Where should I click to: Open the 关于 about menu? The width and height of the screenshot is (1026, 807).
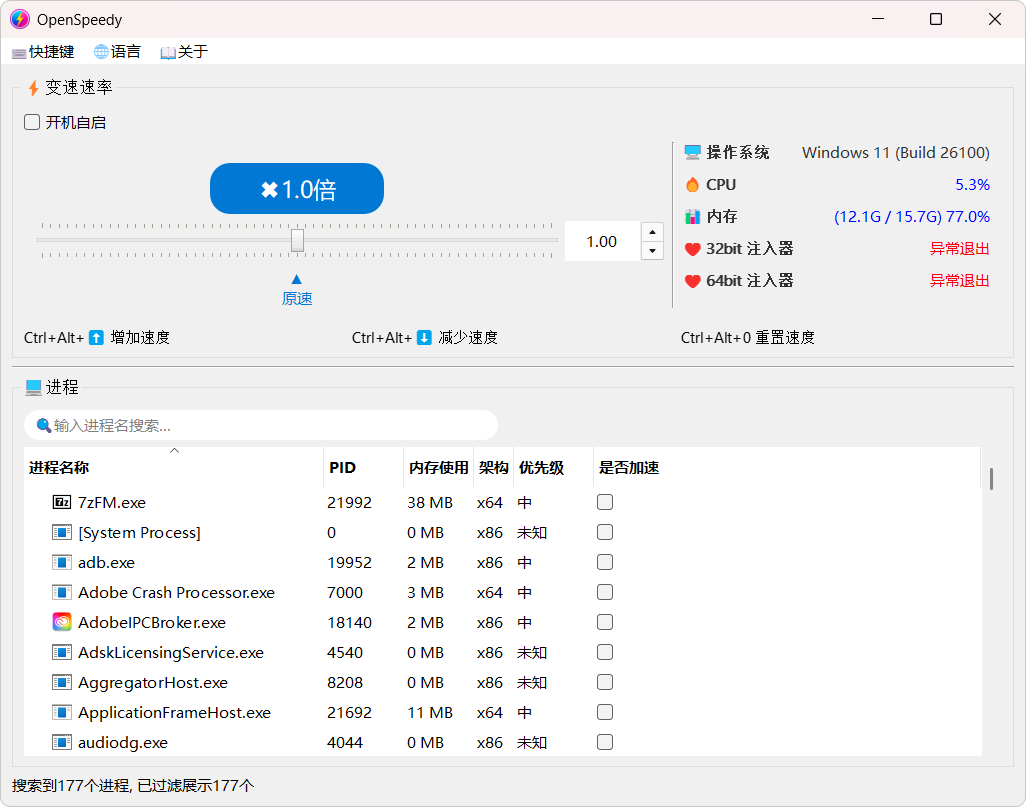[184, 52]
